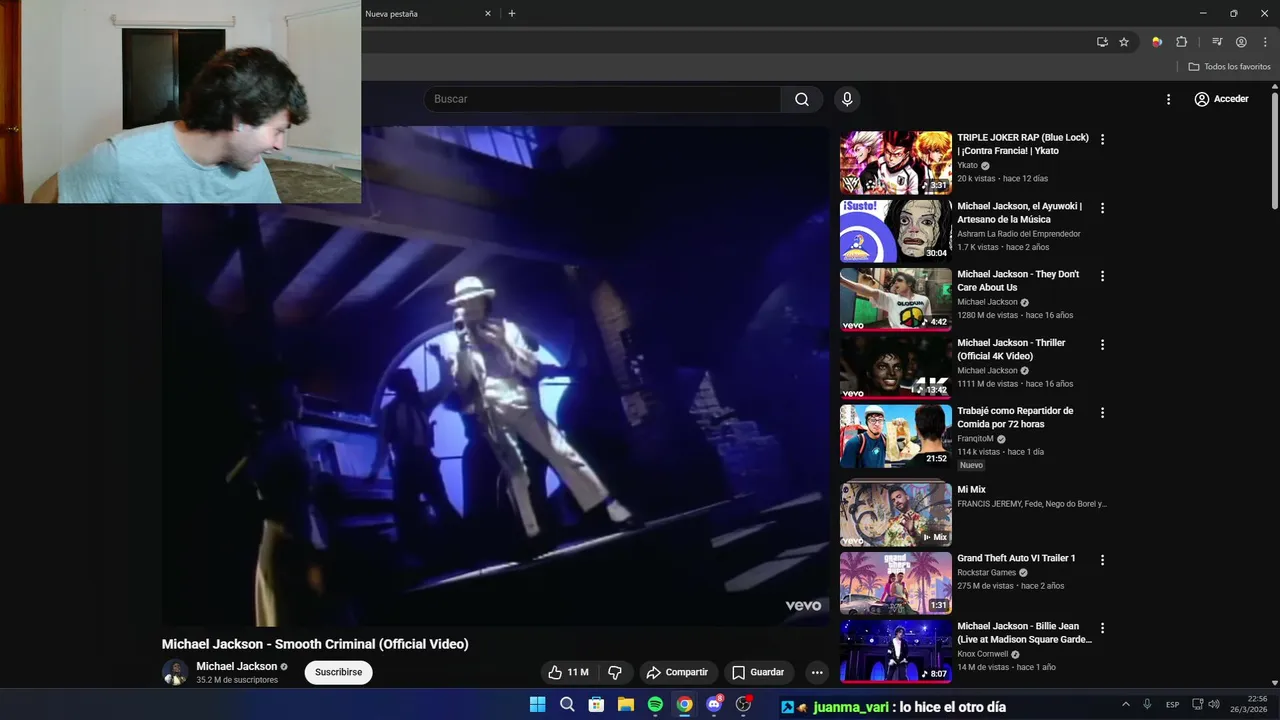Viewport: 1280px width, 720px height.
Task: Open options for Ayuwoki video
Action: 1103,208
